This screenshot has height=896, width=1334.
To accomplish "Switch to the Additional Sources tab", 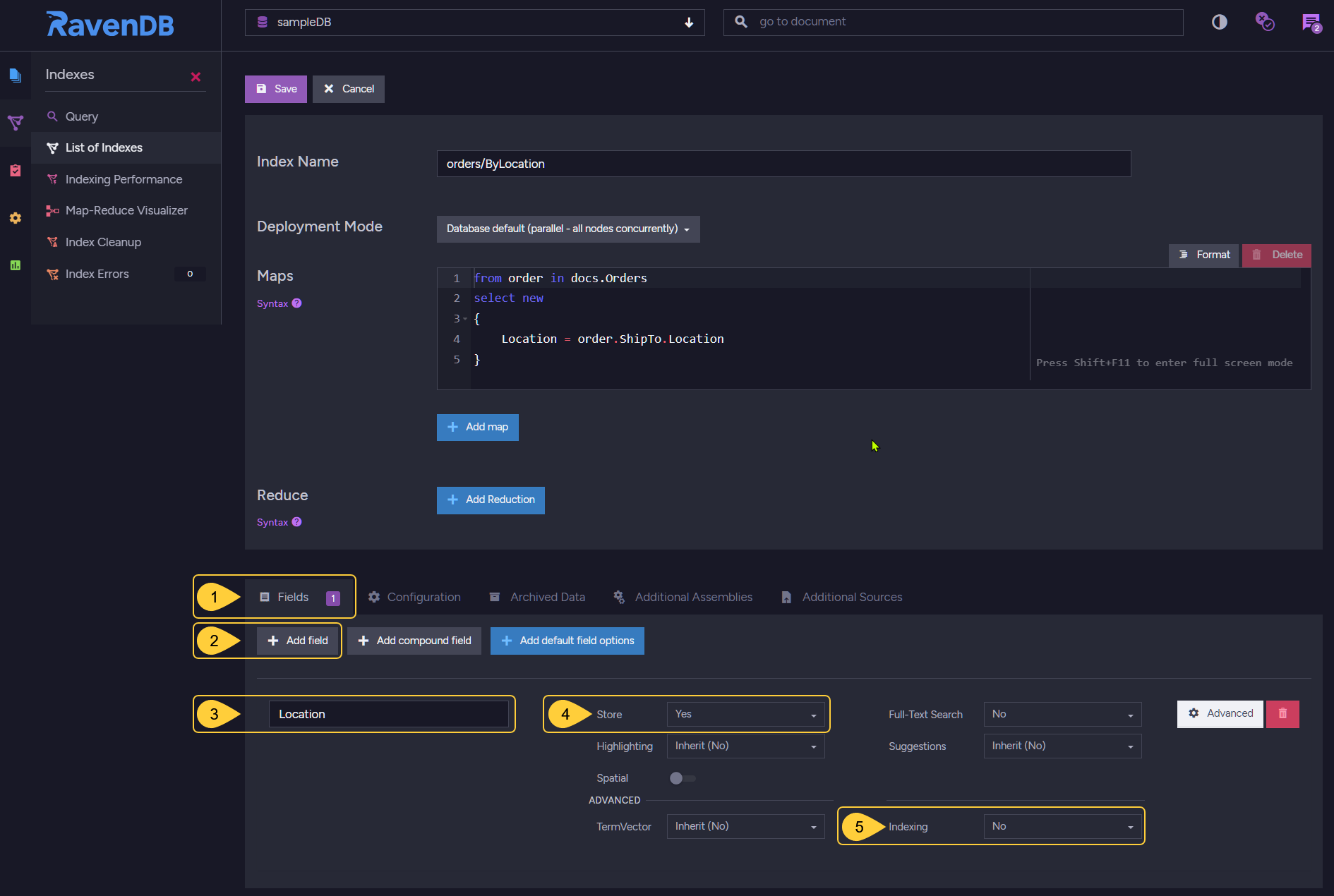I will click(841, 598).
